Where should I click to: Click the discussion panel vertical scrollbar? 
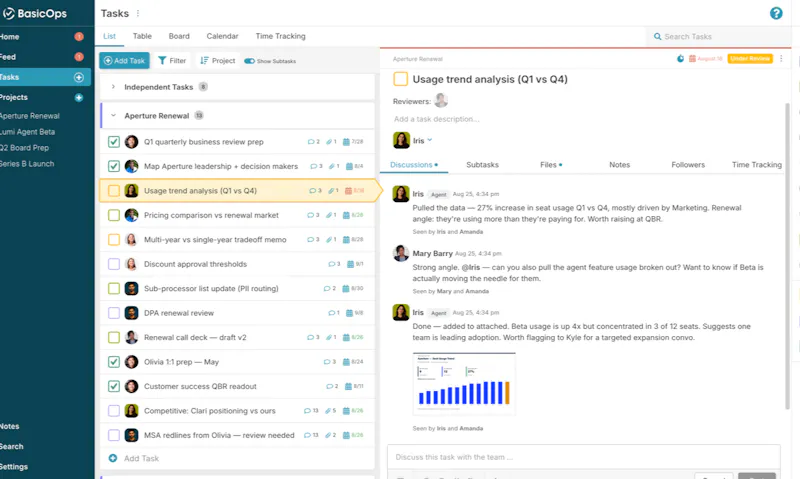(x=787, y=255)
